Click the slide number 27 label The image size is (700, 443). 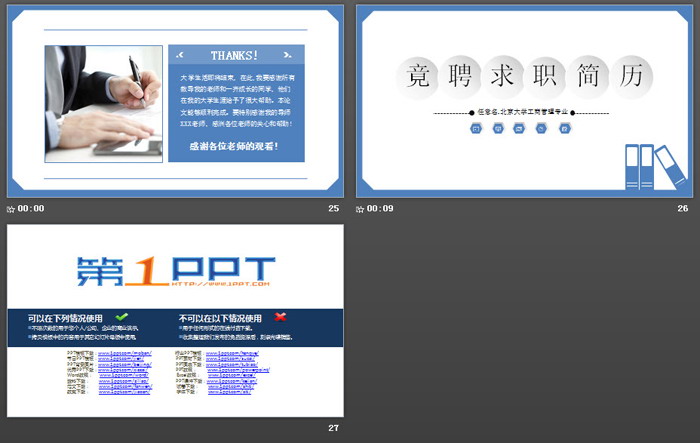[x=333, y=428]
